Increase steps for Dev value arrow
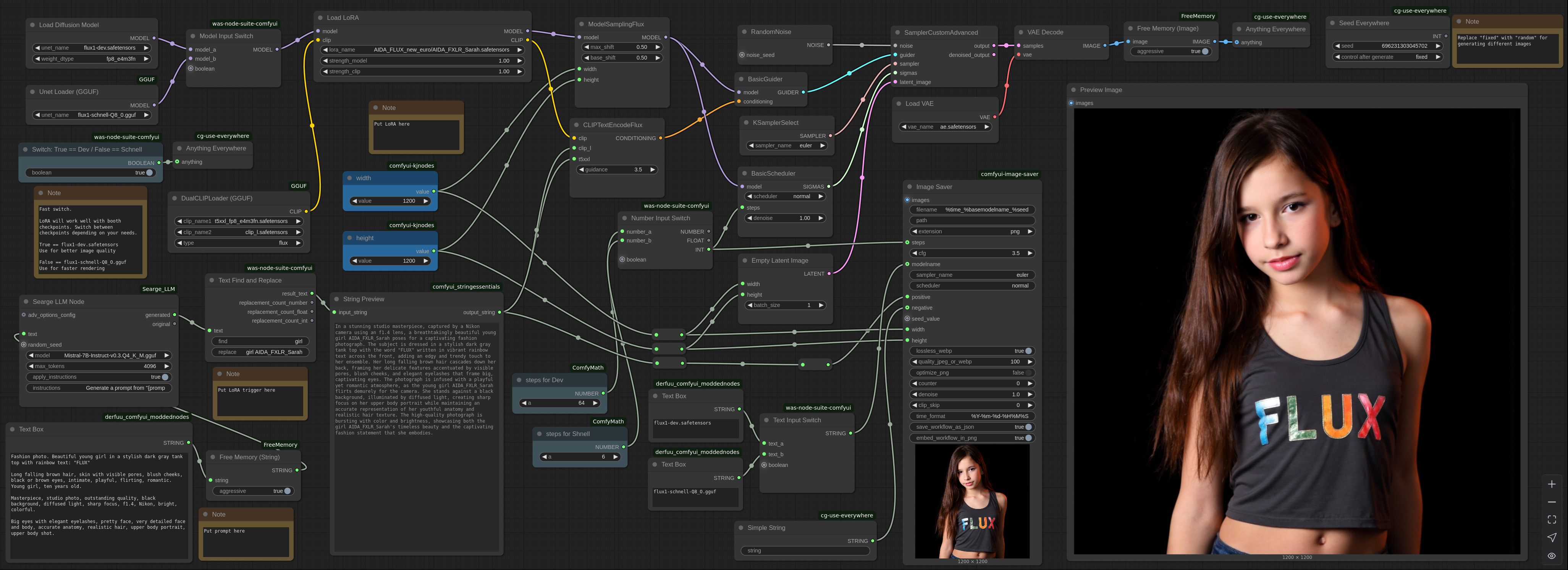 click(x=595, y=403)
